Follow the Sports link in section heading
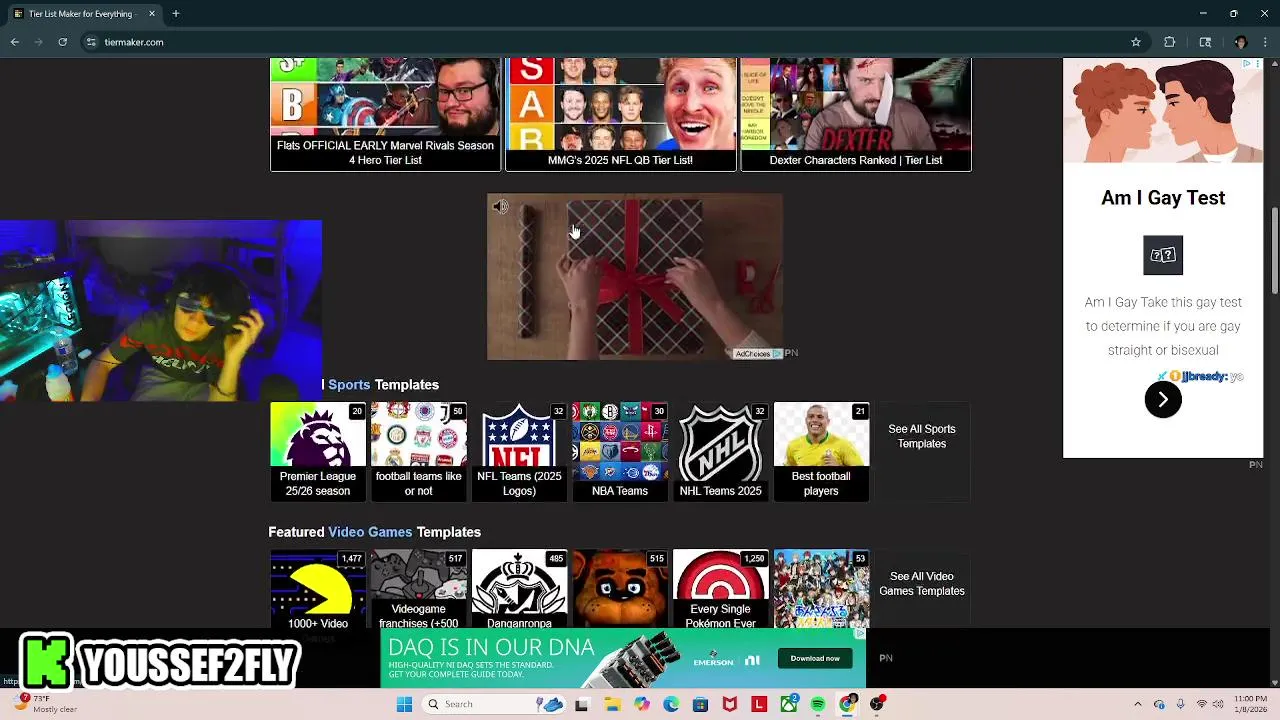Viewport: 1280px width, 720px height. (349, 385)
